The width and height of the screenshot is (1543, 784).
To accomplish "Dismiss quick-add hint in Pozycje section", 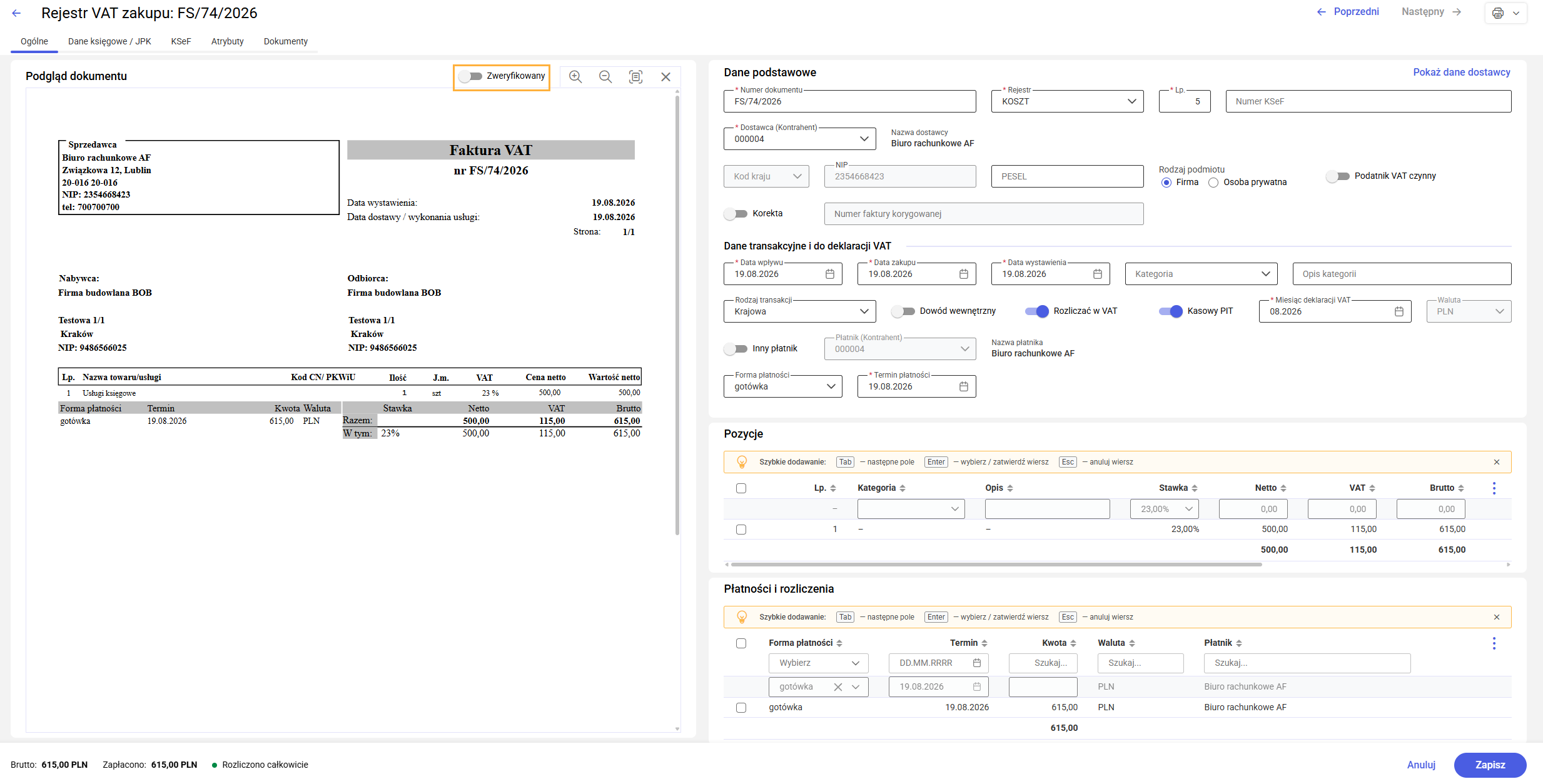I will pyautogui.click(x=1497, y=462).
